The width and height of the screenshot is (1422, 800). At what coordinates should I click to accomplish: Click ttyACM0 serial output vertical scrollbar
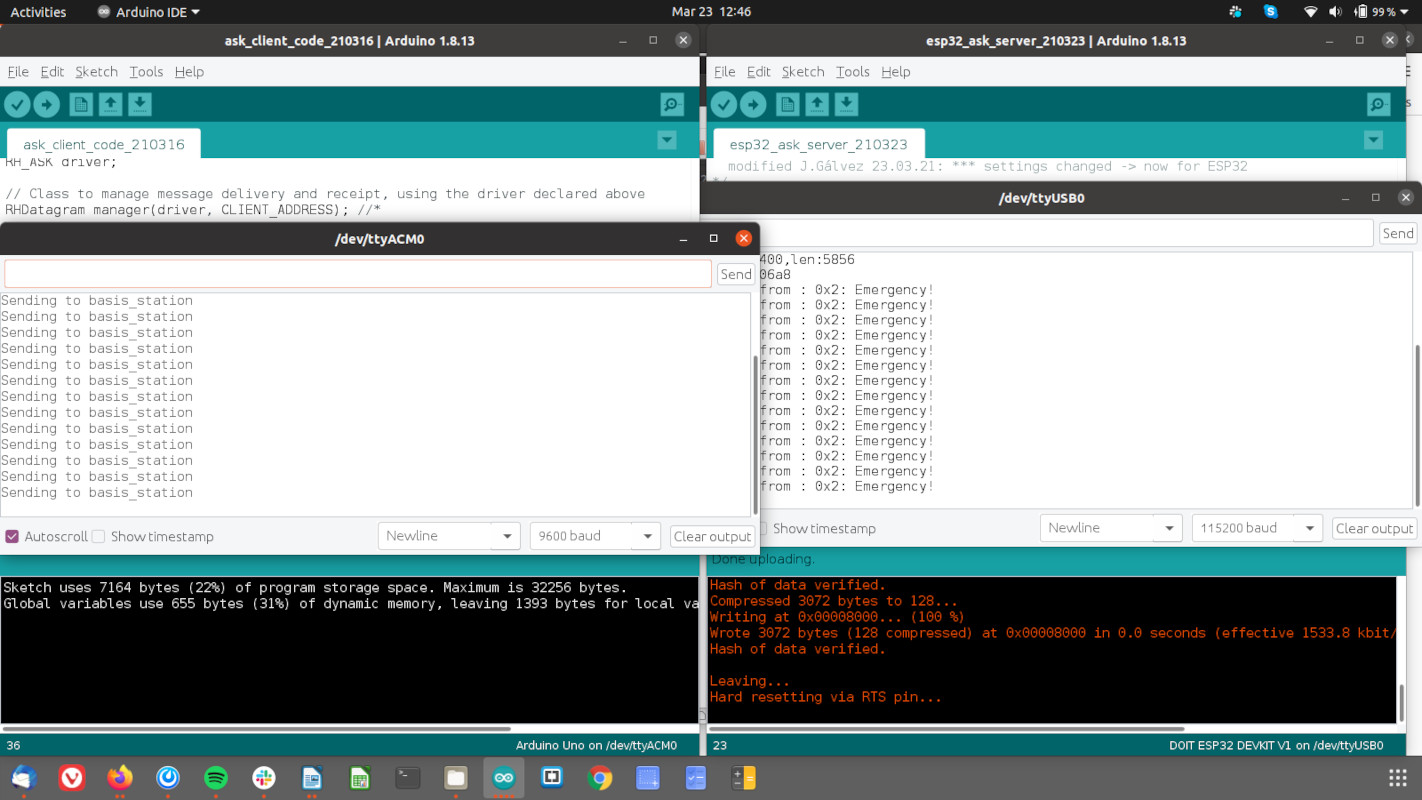(755, 434)
